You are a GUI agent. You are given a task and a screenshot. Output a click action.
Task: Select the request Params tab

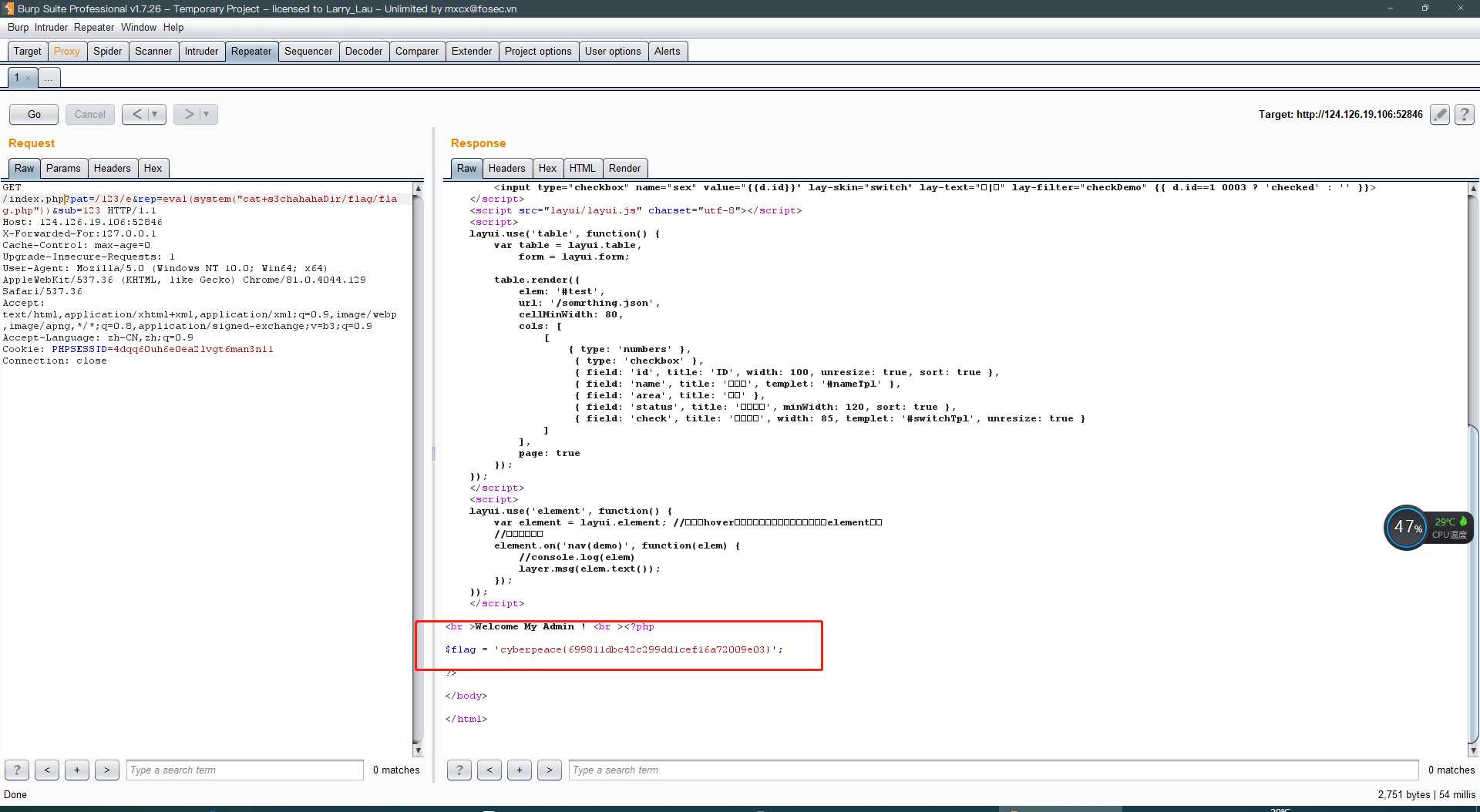pyautogui.click(x=63, y=168)
